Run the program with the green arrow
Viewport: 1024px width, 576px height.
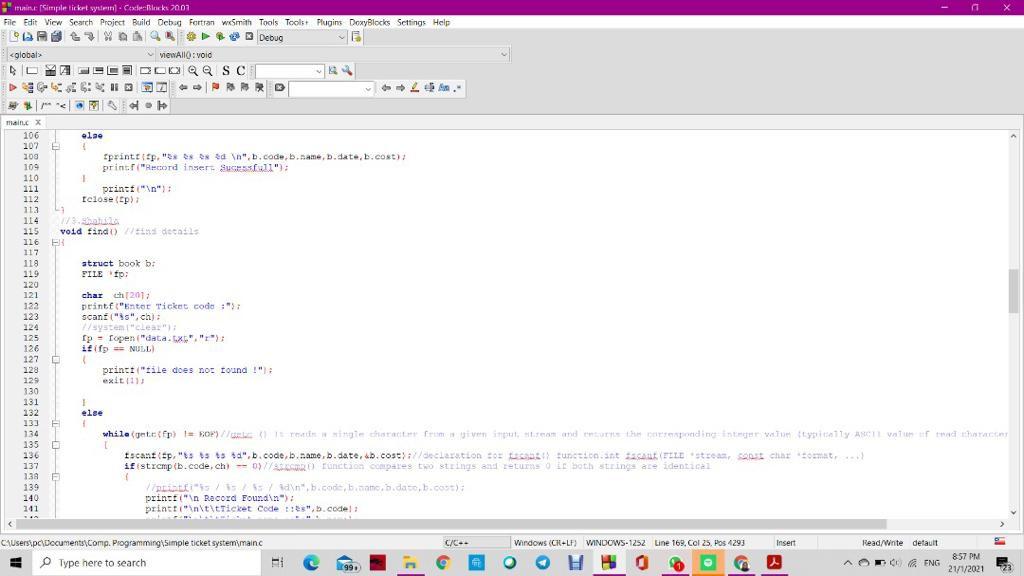206,36
